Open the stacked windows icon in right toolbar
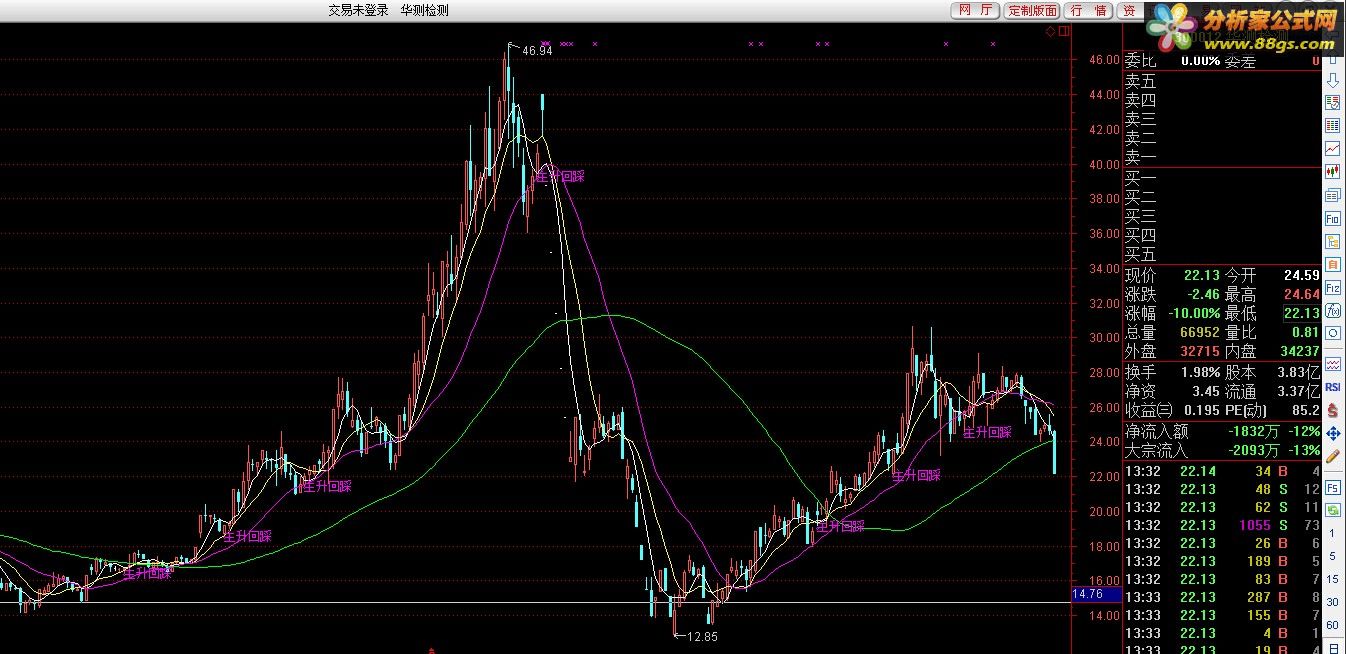1346x654 pixels. pyautogui.click(x=1333, y=195)
